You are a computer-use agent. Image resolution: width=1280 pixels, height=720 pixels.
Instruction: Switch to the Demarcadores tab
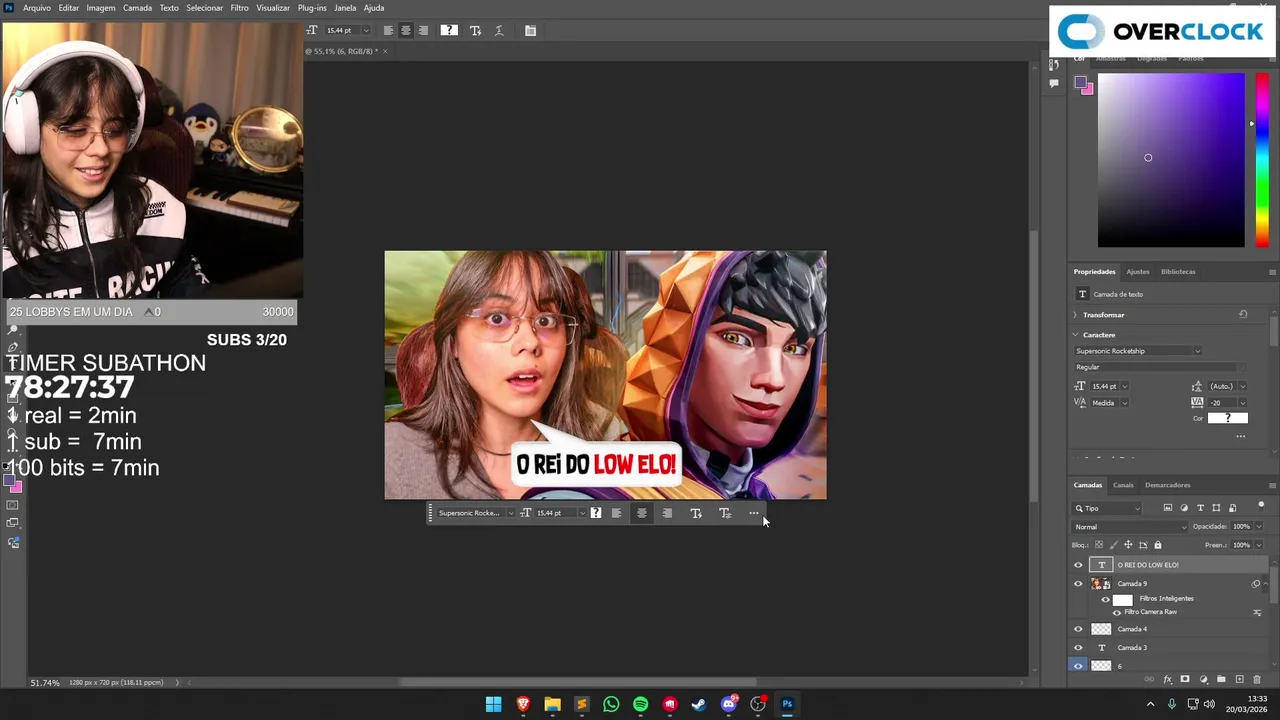[1168, 485]
